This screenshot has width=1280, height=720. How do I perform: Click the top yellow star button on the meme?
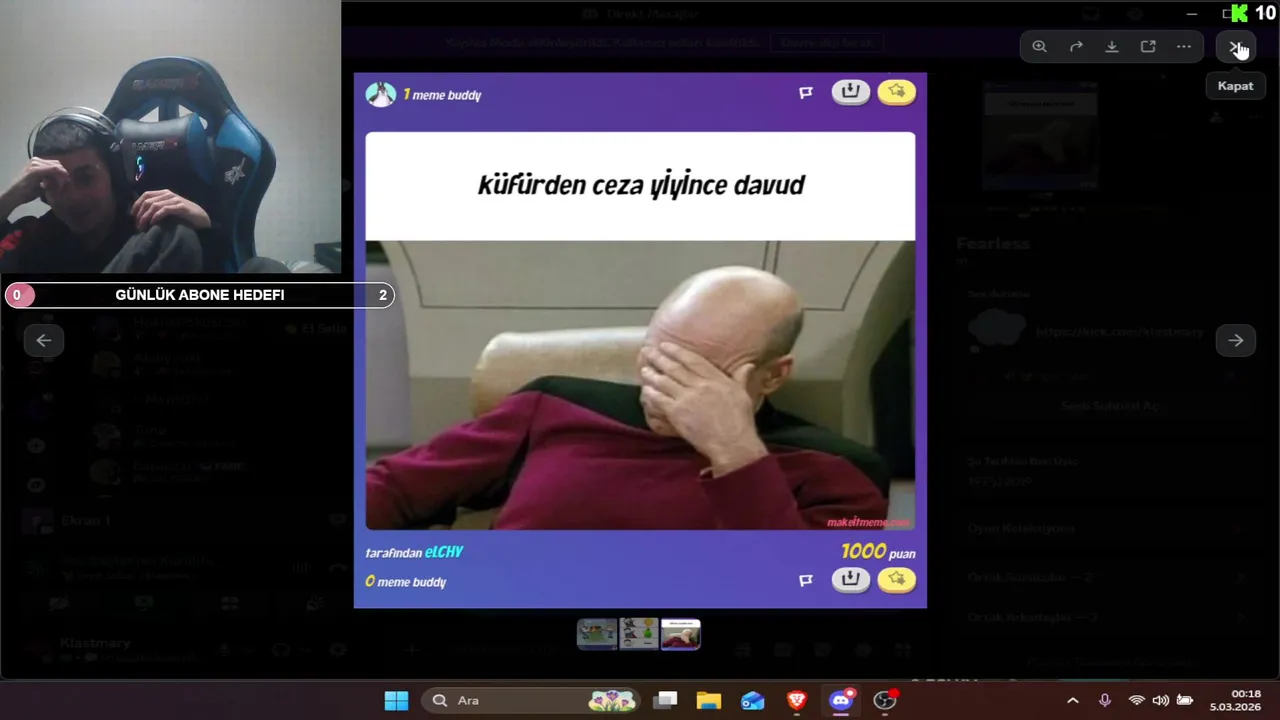pos(897,92)
